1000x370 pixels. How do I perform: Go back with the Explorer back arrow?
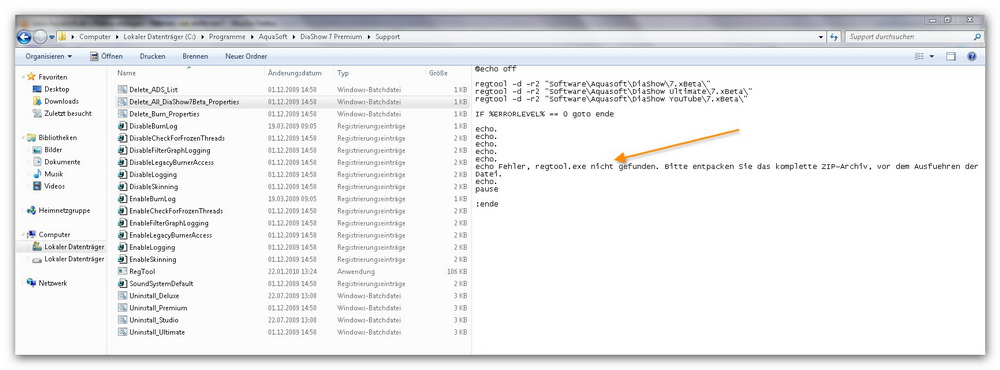click(x=25, y=37)
